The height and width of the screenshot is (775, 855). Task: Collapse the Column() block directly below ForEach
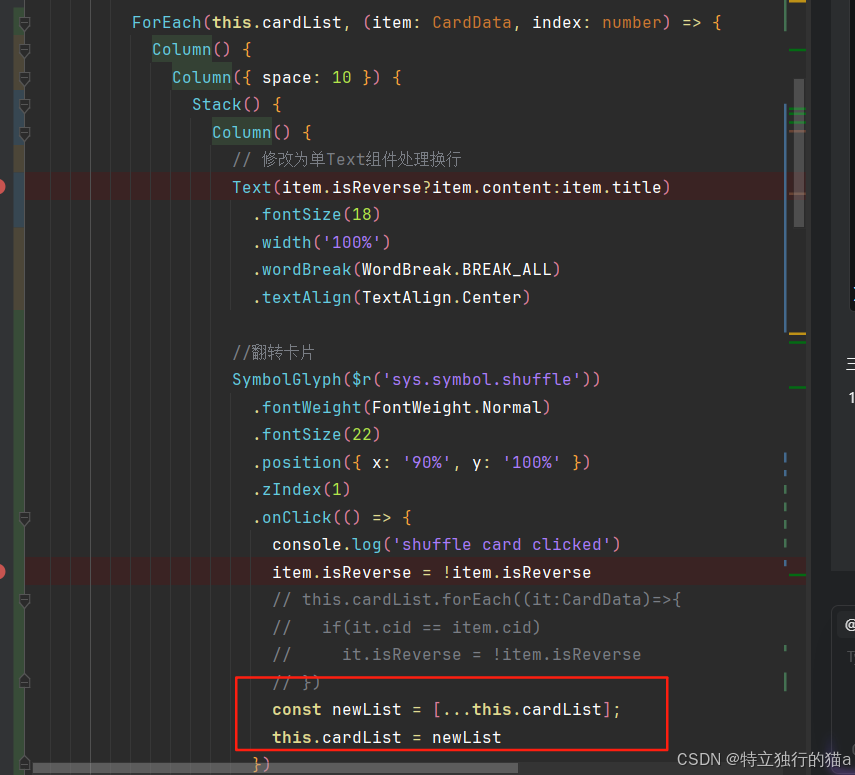pyautogui.click(x=25, y=51)
